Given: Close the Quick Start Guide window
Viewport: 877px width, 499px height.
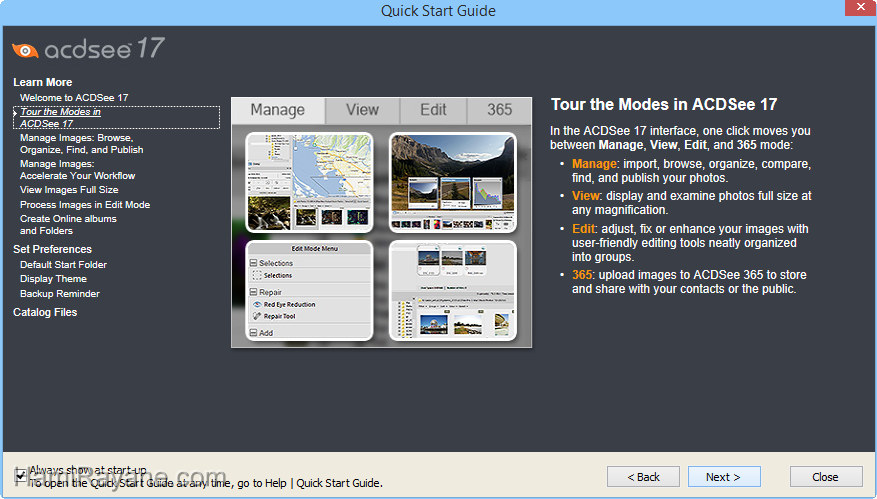Looking at the screenshot, I should coord(860,7).
